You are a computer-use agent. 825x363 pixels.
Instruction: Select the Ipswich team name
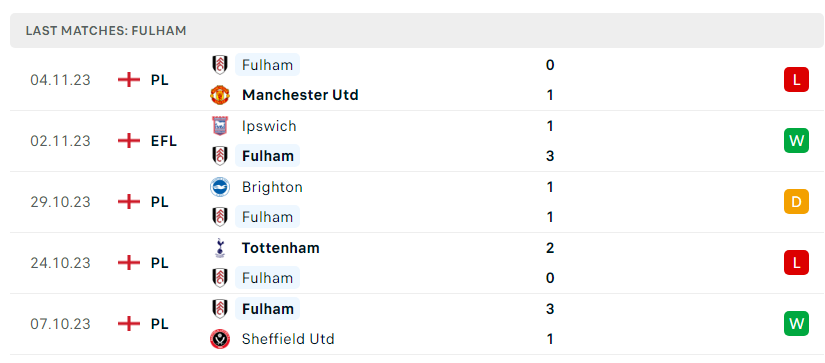[x=269, y=126]
